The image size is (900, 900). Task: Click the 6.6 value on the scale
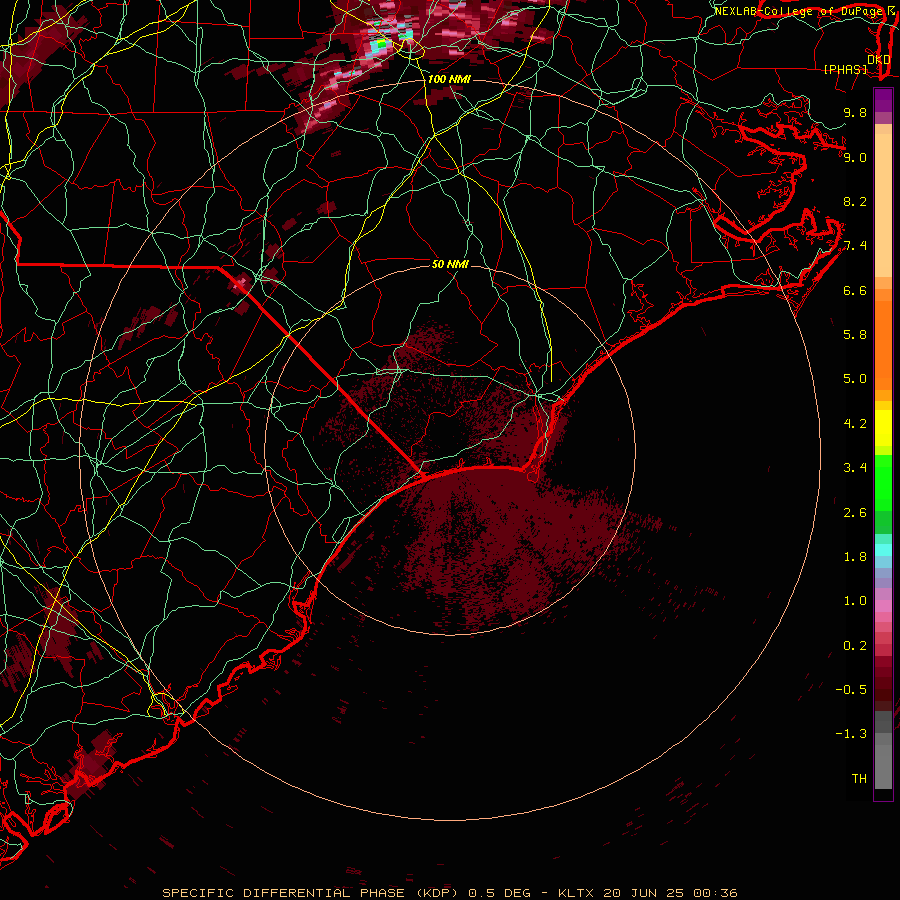[855, 290]
